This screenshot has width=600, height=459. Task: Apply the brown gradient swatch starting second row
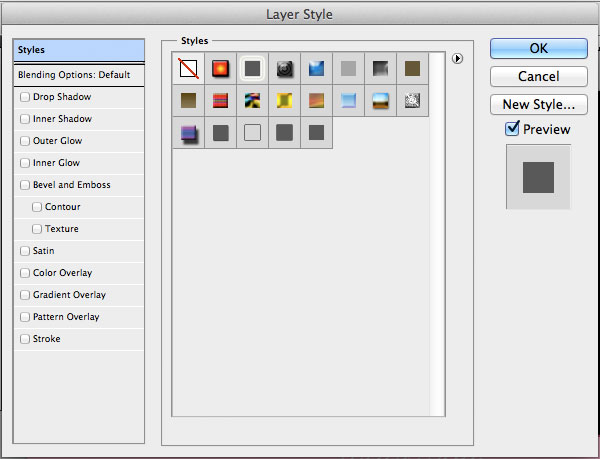[x=188, y=101]
